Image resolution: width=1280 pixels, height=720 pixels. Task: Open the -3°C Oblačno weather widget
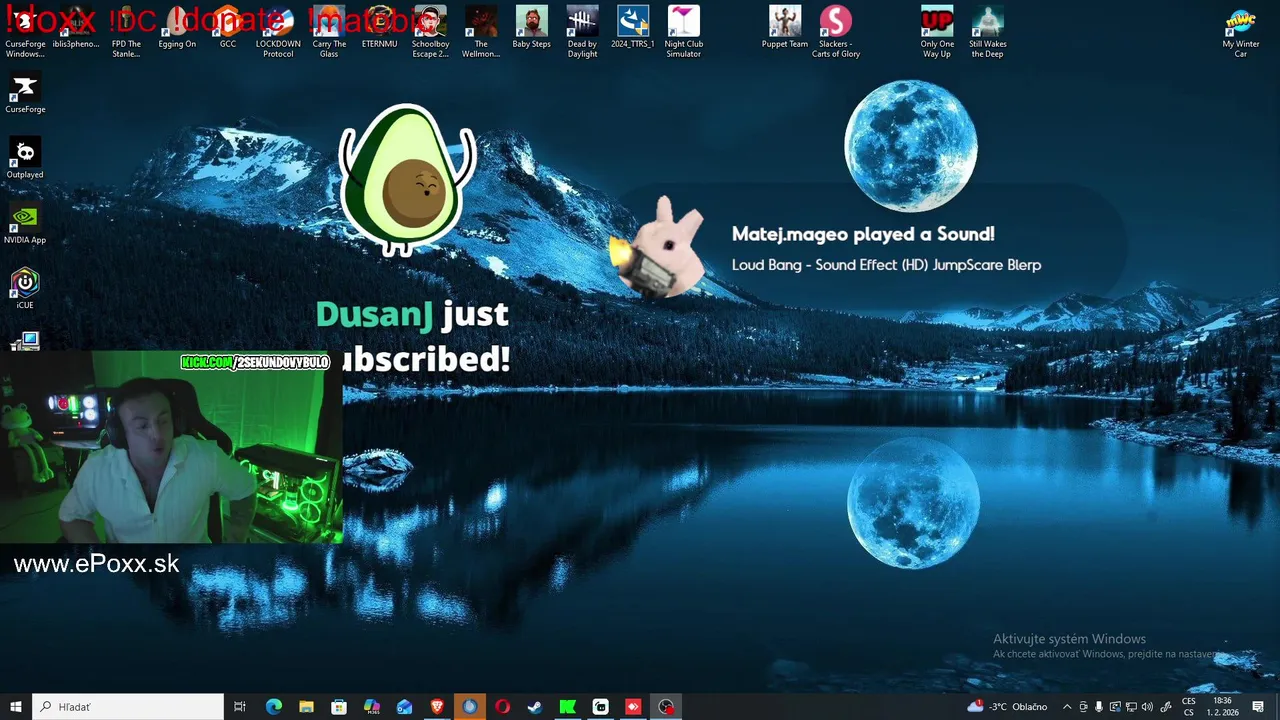[1008, 707]
